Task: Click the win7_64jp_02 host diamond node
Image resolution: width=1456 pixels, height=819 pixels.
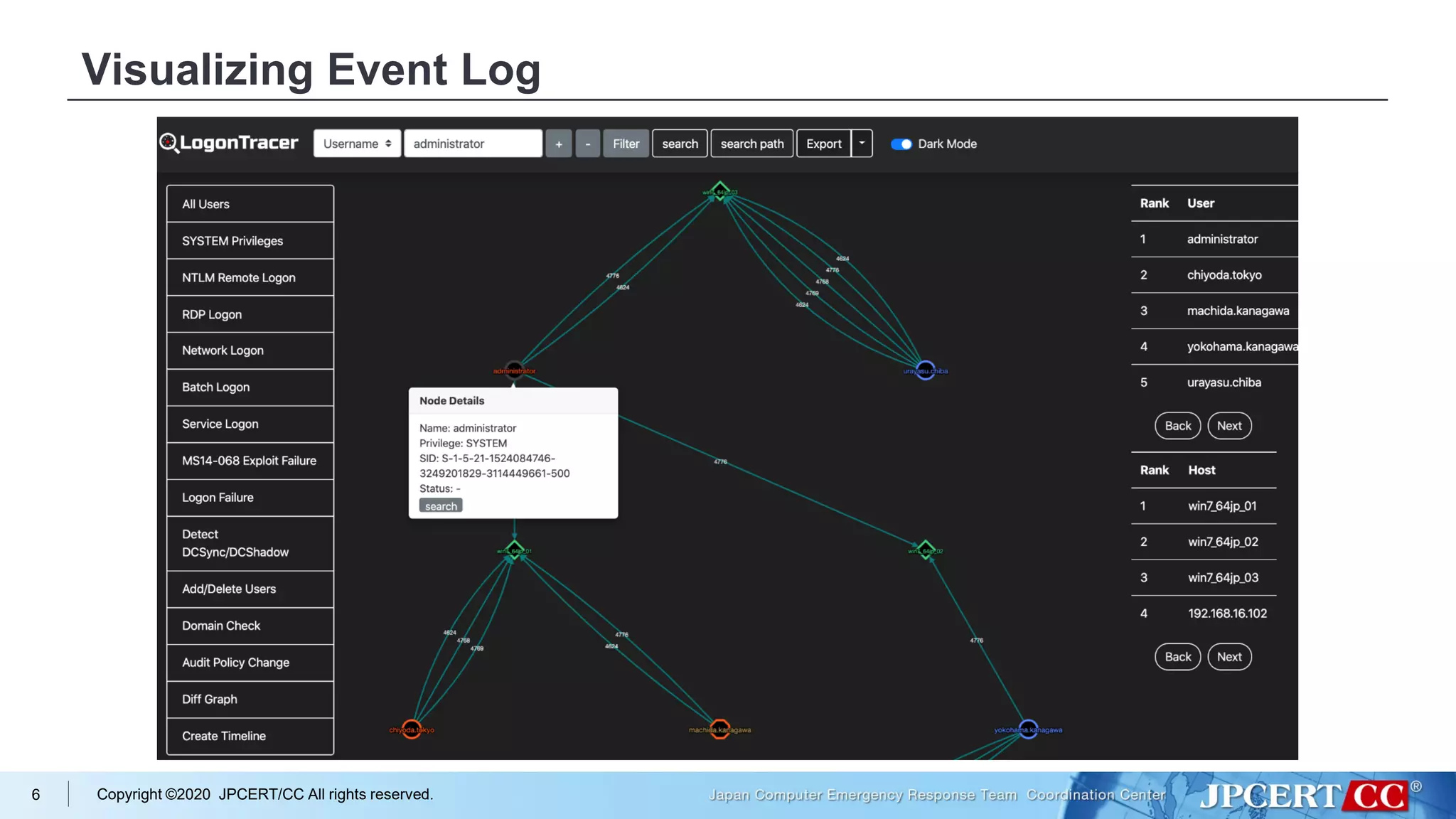Action: click(x=926, y=550)
